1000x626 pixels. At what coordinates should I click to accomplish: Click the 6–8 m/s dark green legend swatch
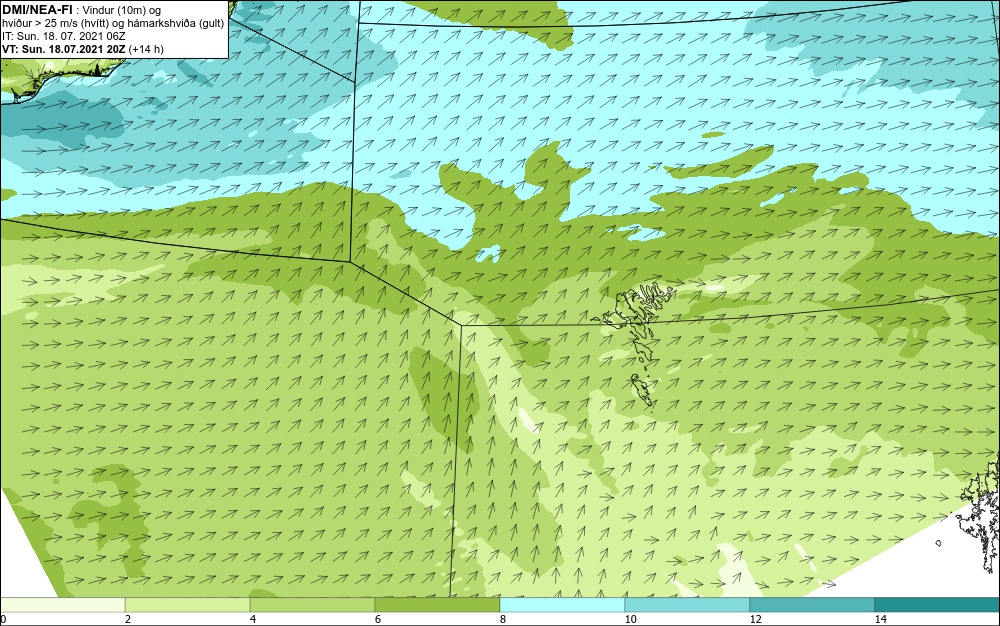tap(438, 605)
